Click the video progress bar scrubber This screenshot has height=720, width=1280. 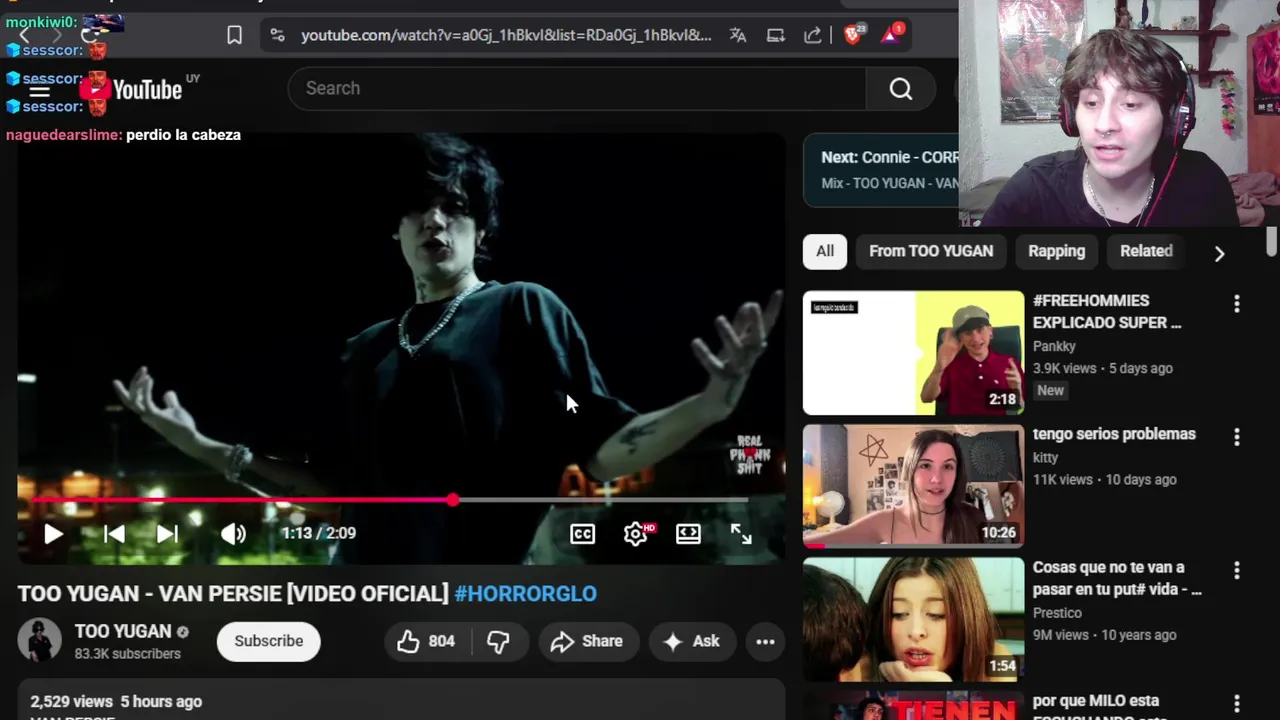pos(453,499)
